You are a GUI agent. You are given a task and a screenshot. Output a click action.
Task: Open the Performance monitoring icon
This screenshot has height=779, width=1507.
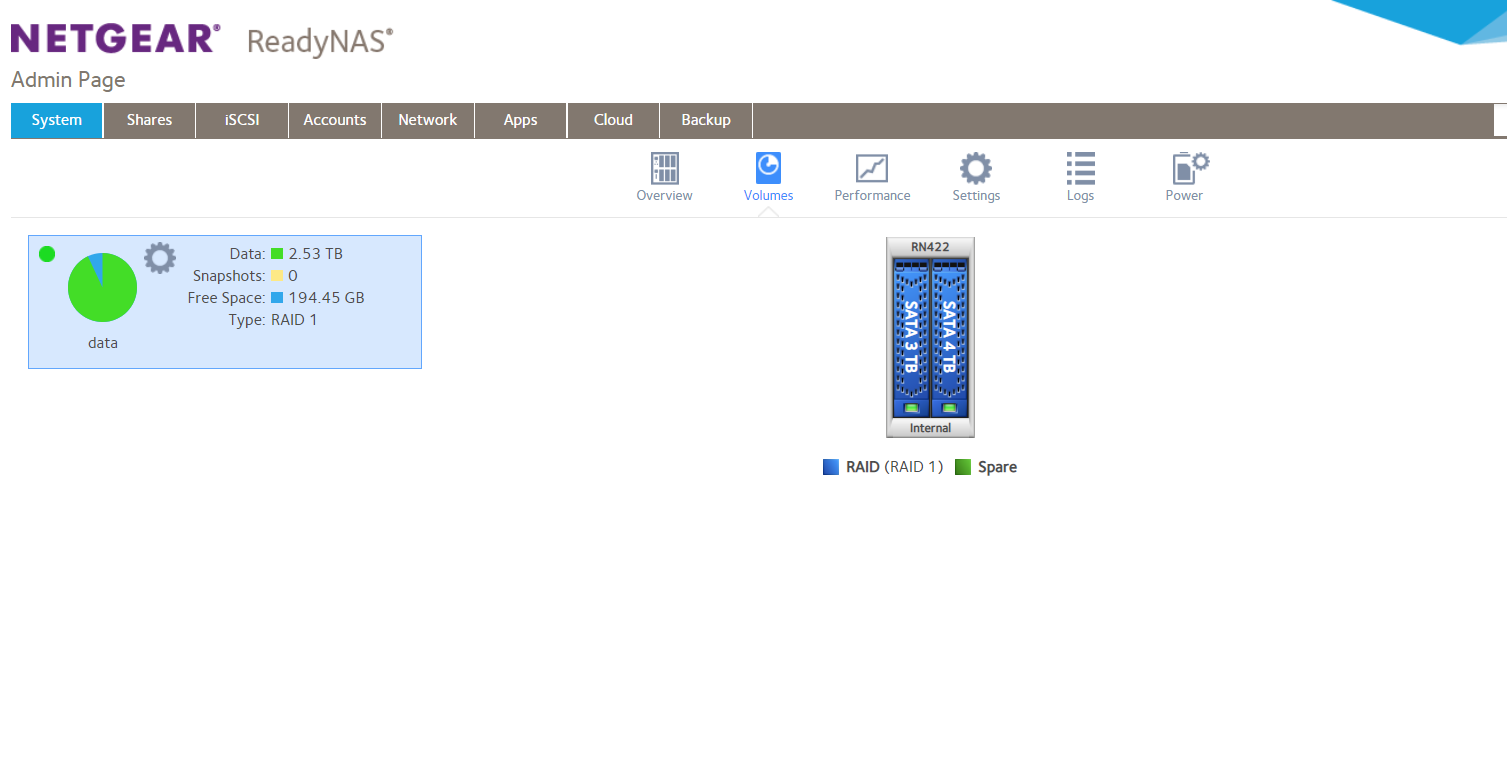pyautogui.click(x=871, y=176)
